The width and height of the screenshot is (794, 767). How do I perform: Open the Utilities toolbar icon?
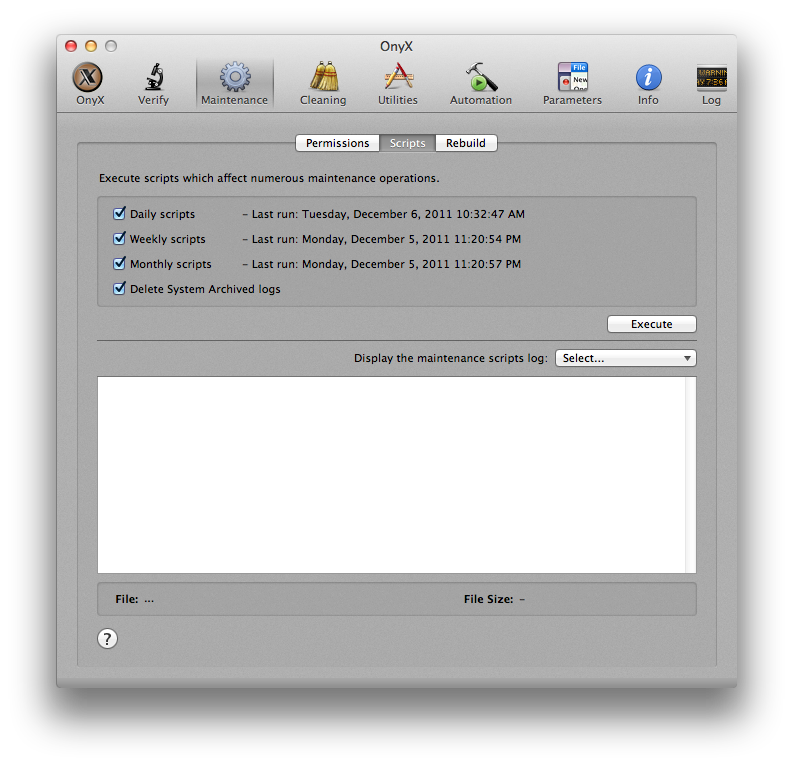pyautogui.click(x=398, y=79)
